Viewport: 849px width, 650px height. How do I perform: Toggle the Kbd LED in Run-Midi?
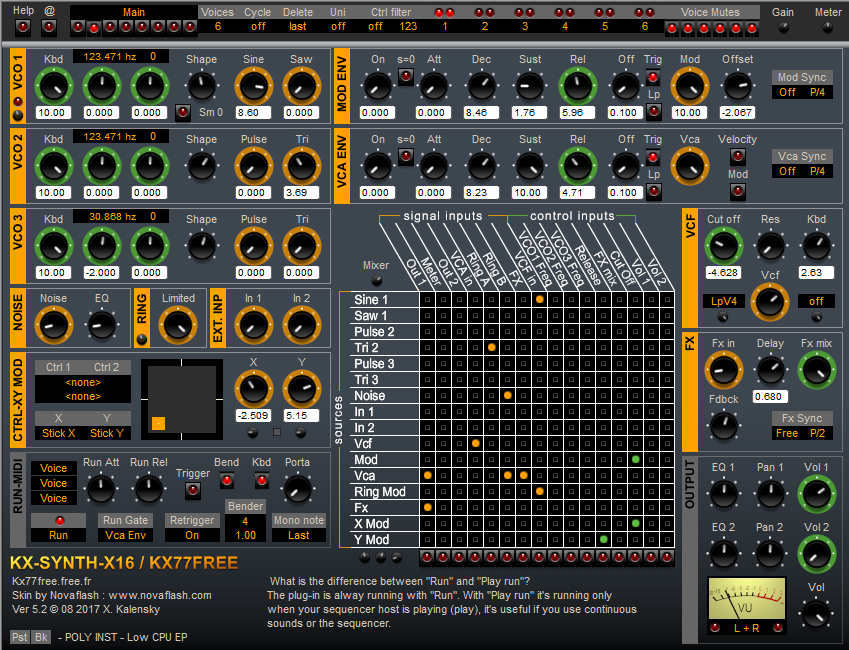(262, 480)
